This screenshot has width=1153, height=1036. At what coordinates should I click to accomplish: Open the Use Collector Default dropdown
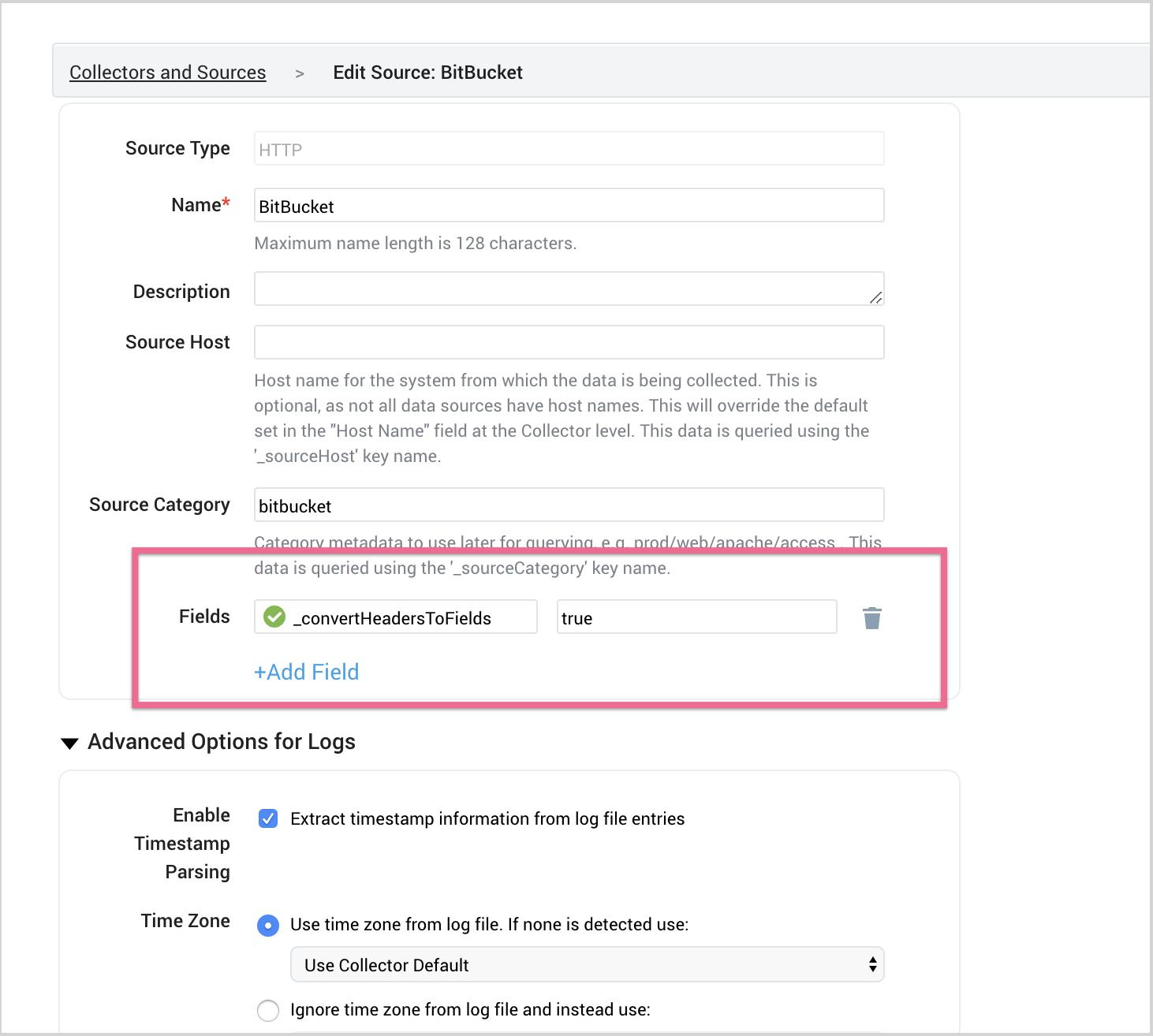pos(587,964)
